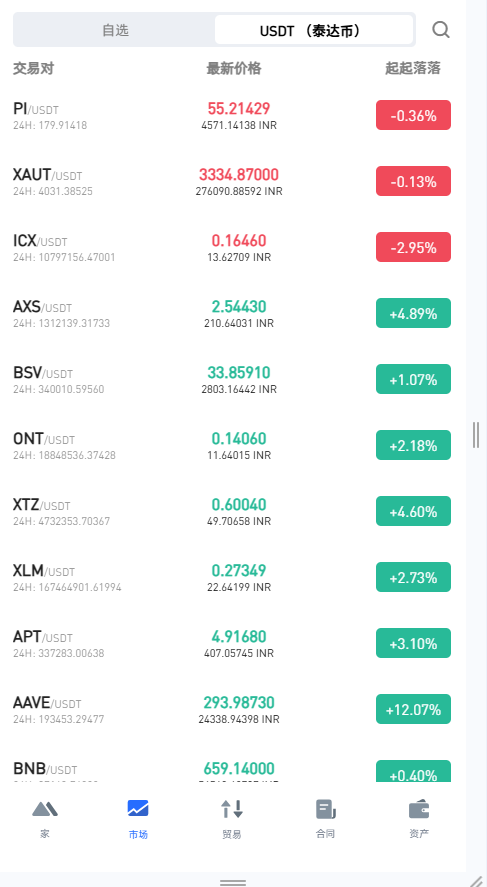Click the -2.95% badge for ICX
The image size is (487, 887).
click(413, 247)
